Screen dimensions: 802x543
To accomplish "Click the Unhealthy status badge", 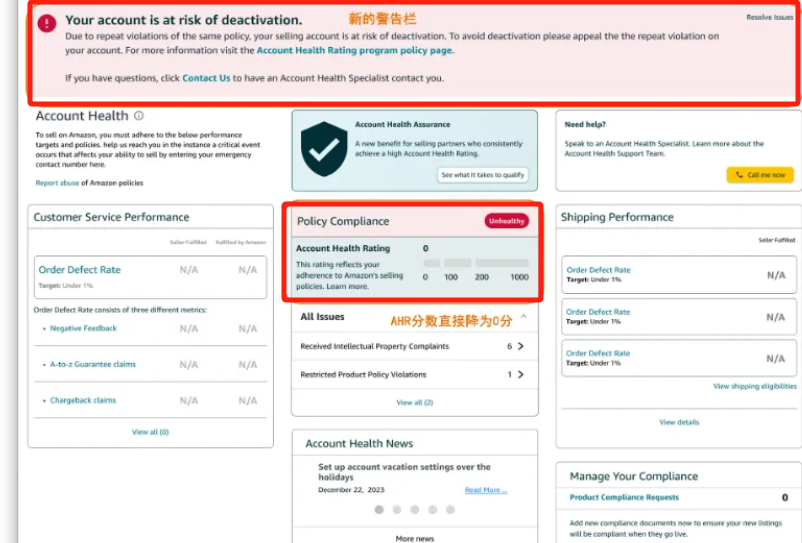I will 506,221.
